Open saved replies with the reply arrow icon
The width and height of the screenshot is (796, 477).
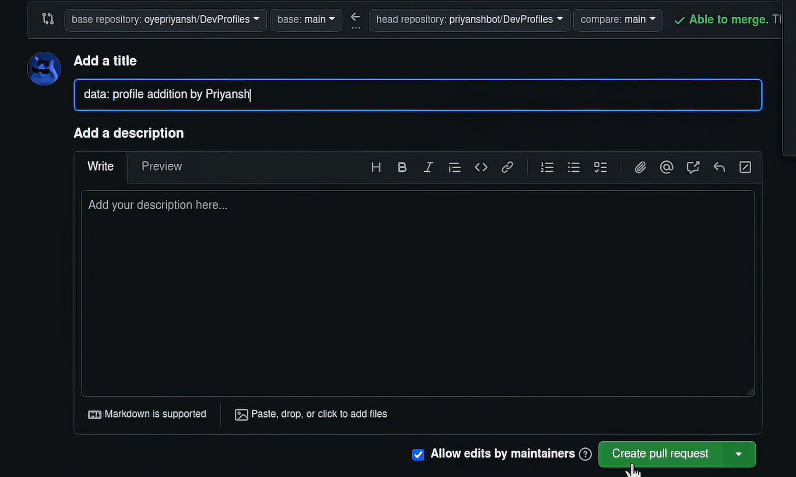point(719,167)
